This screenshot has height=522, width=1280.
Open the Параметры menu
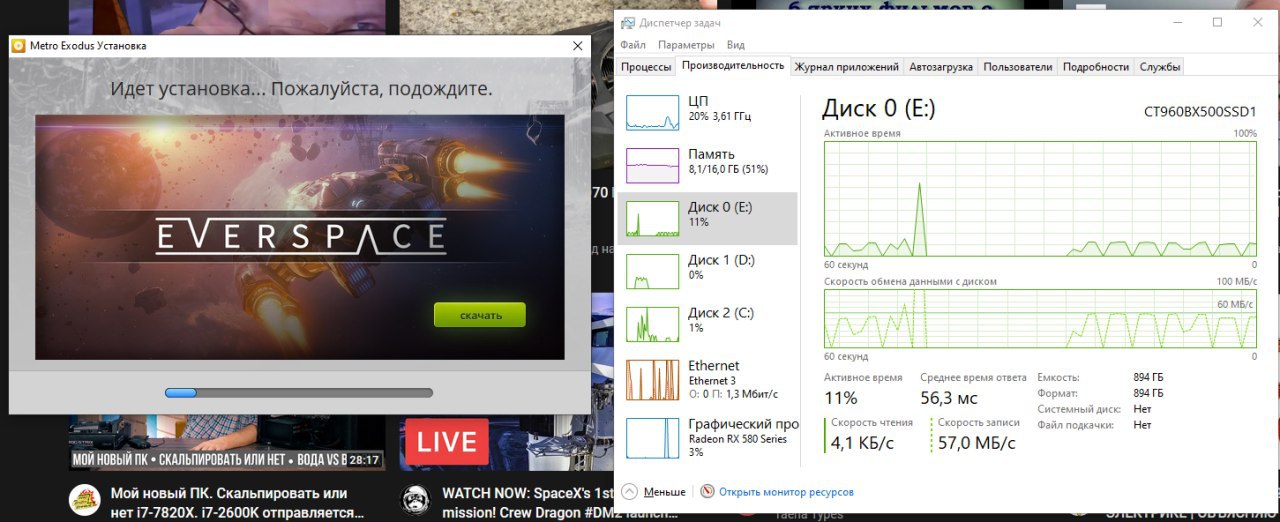[686, 45]
